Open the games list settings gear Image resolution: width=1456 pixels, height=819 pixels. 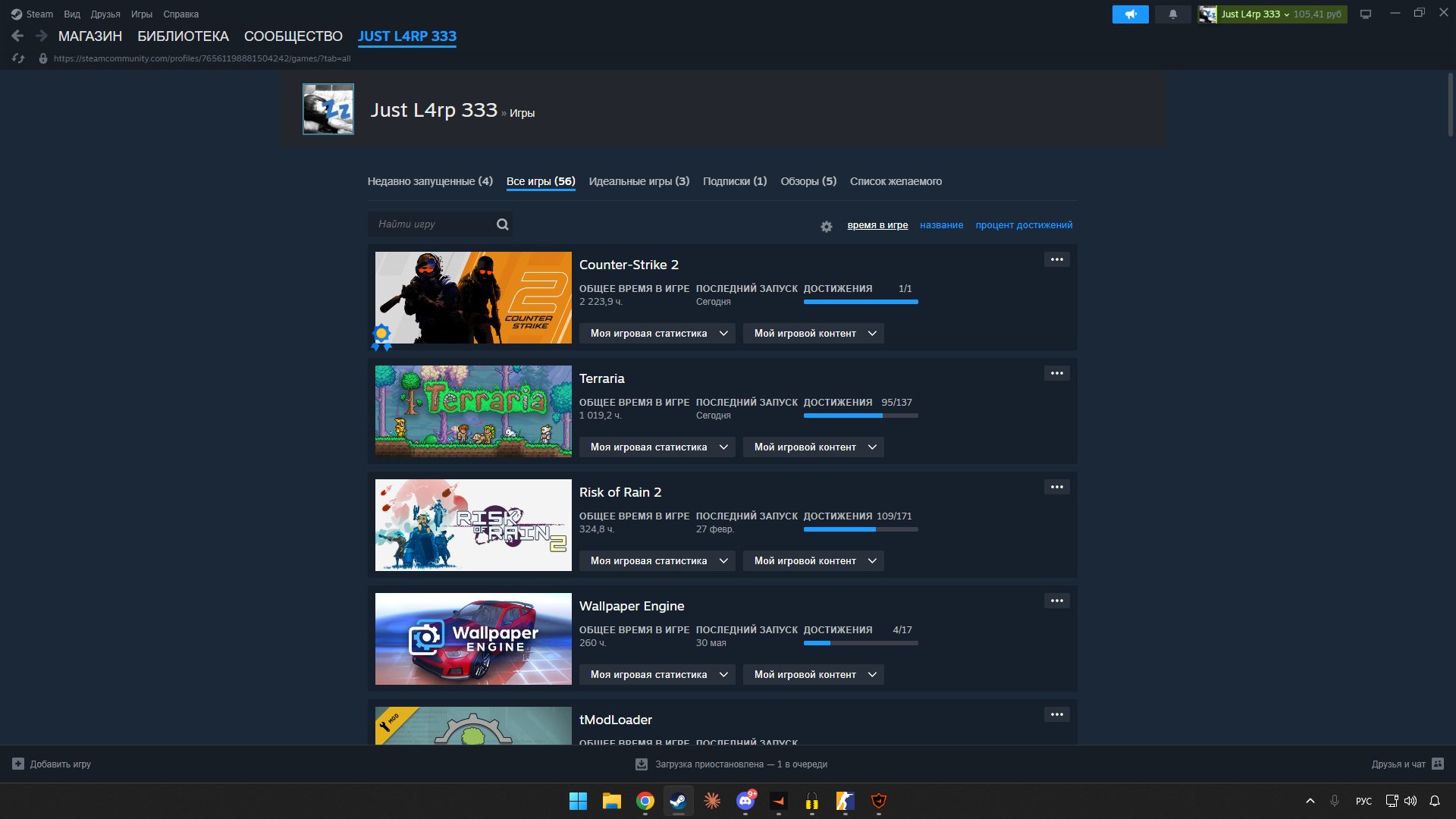coord(827,226)
